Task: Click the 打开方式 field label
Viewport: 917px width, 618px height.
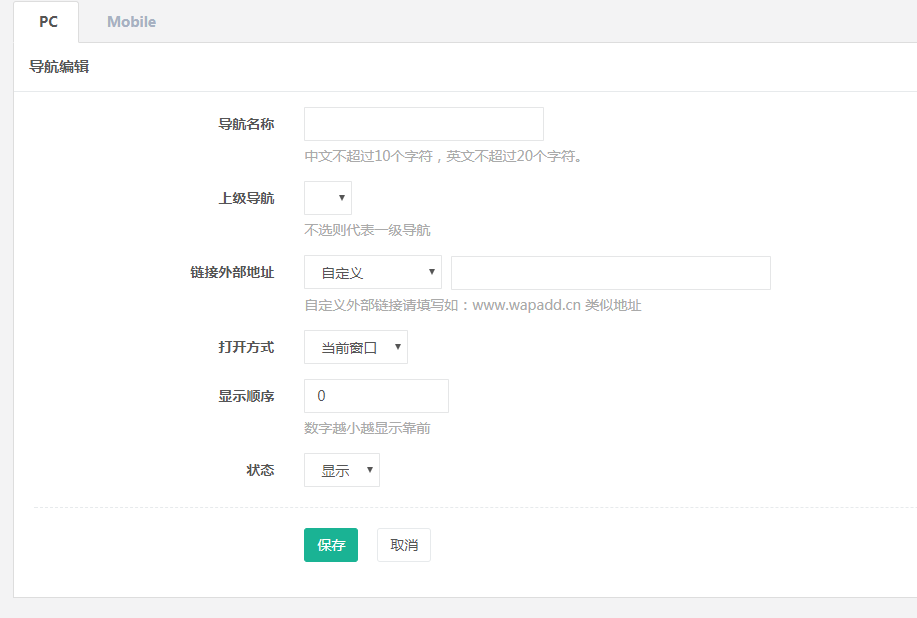Action: pos(246,347)
